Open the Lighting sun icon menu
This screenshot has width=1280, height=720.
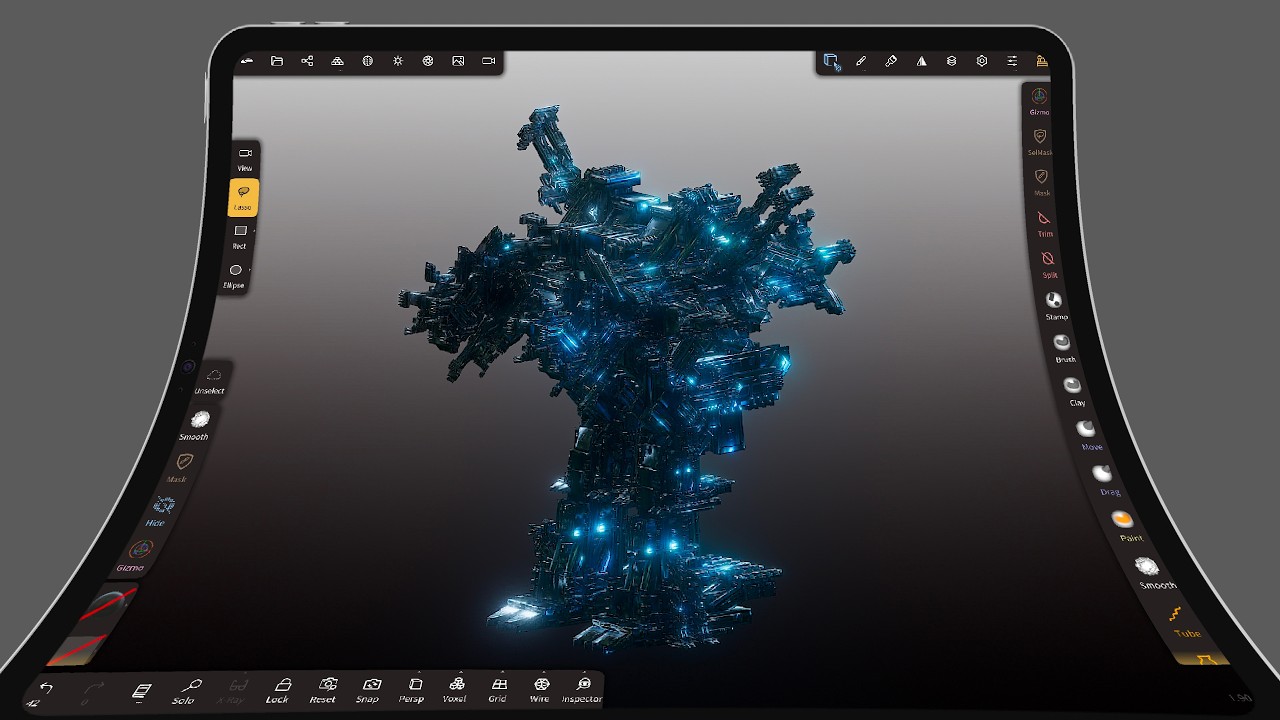[398, 61]
